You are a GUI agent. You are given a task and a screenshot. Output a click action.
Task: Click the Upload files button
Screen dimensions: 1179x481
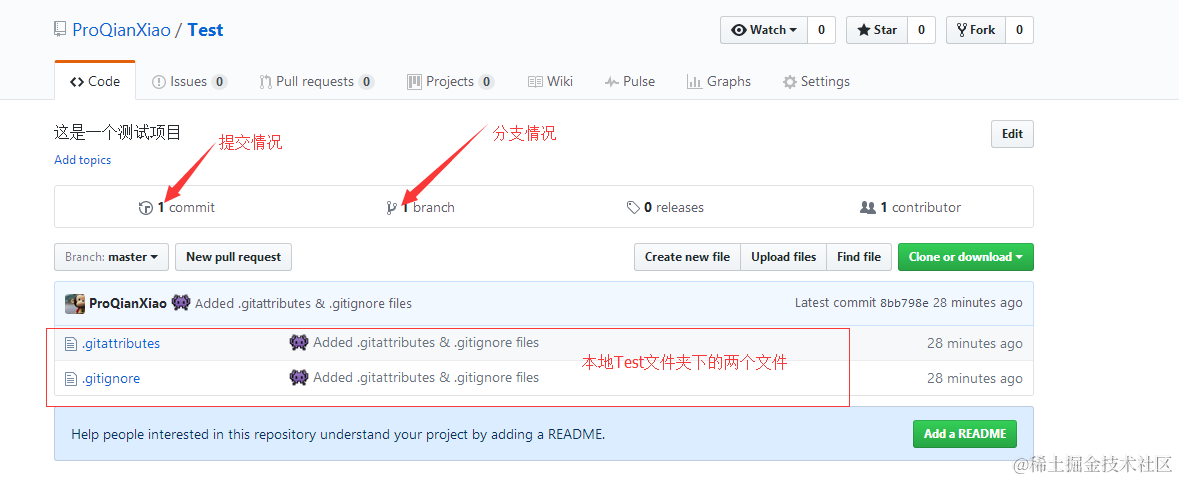pos(783,257)
